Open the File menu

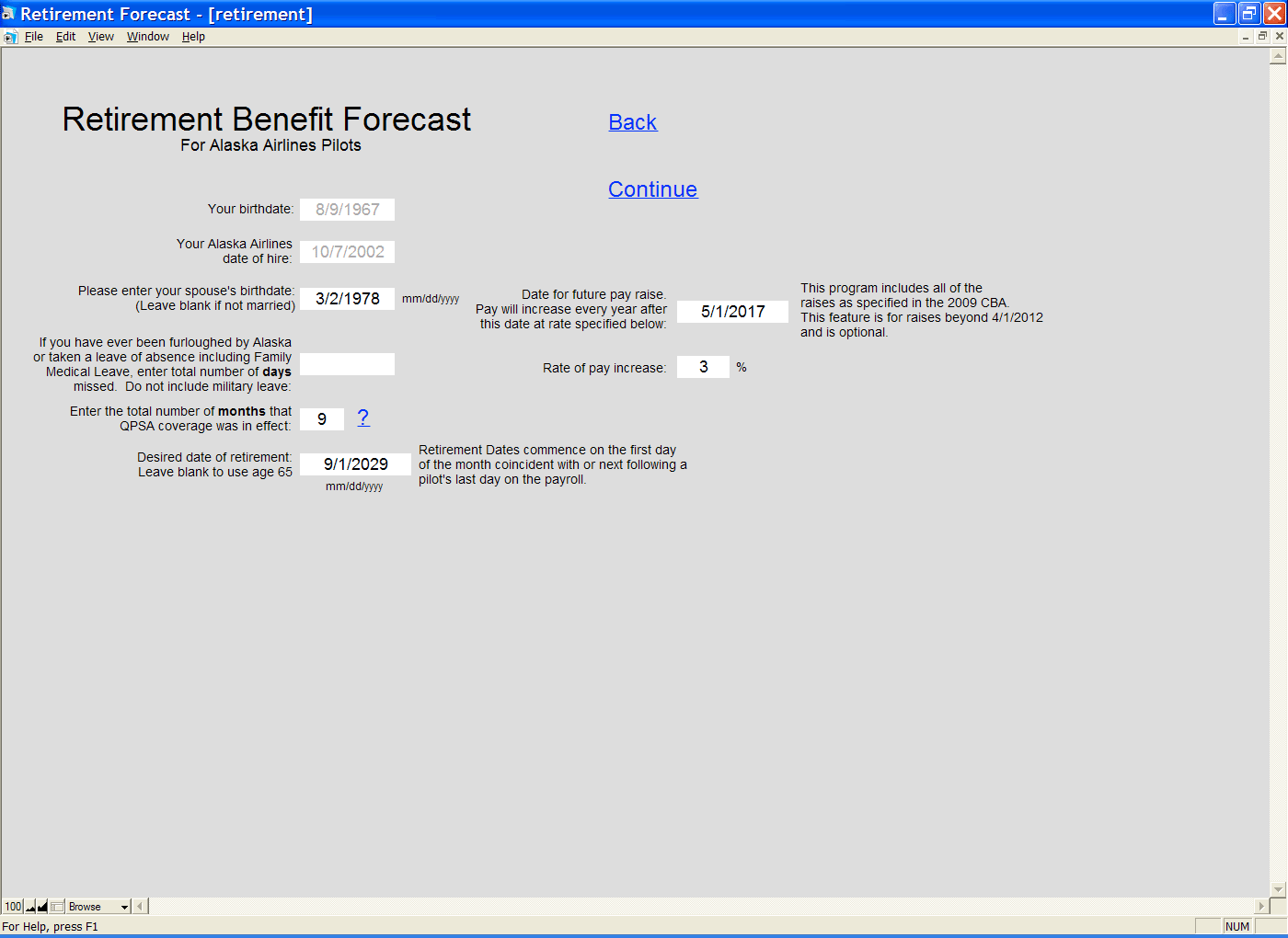point(34,37)
